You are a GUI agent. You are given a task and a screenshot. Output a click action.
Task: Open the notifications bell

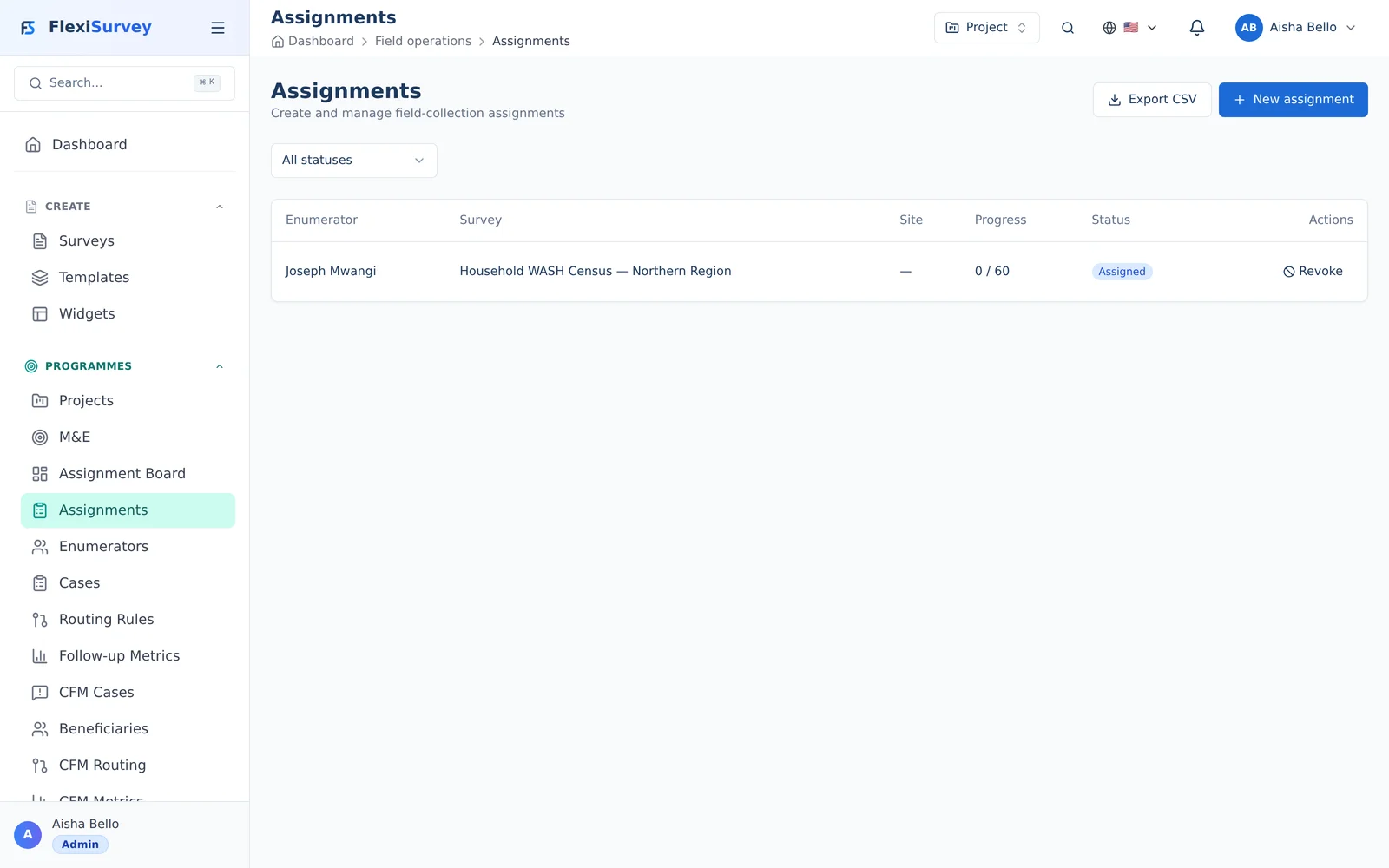pyautogui.click(x=1197, y=28)
